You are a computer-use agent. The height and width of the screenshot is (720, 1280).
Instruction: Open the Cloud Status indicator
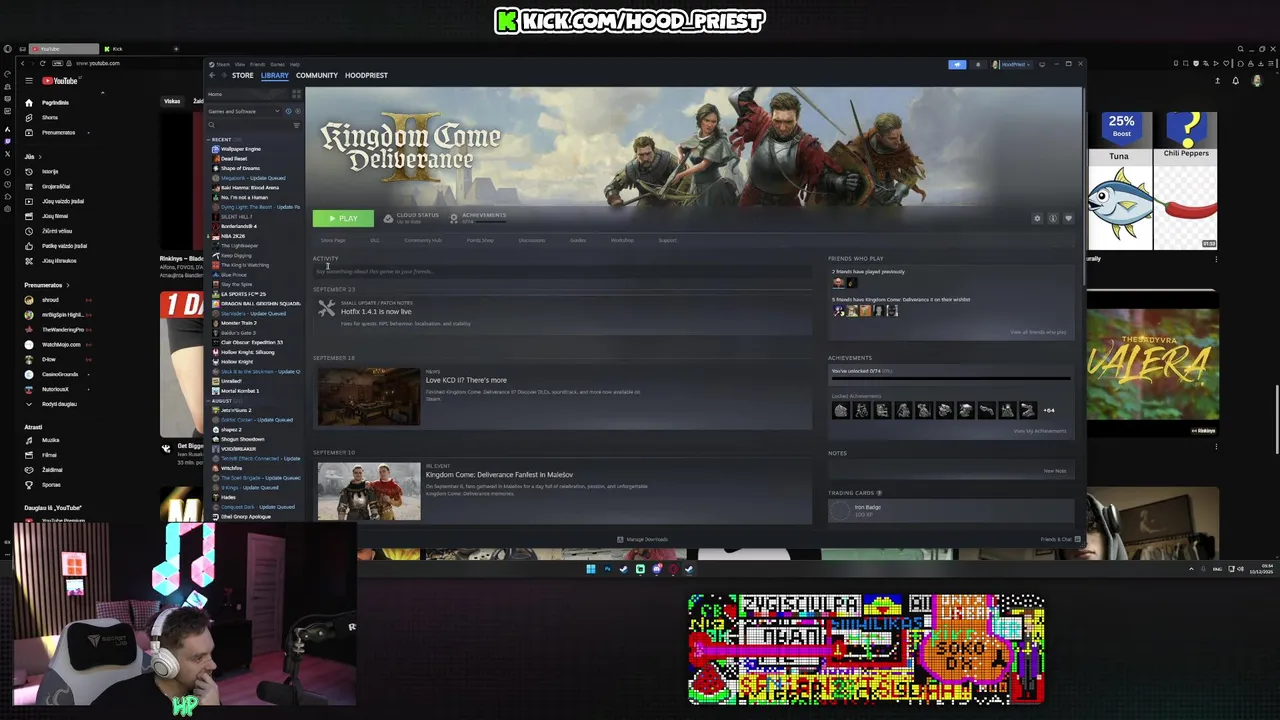click(x=411, y=217)
